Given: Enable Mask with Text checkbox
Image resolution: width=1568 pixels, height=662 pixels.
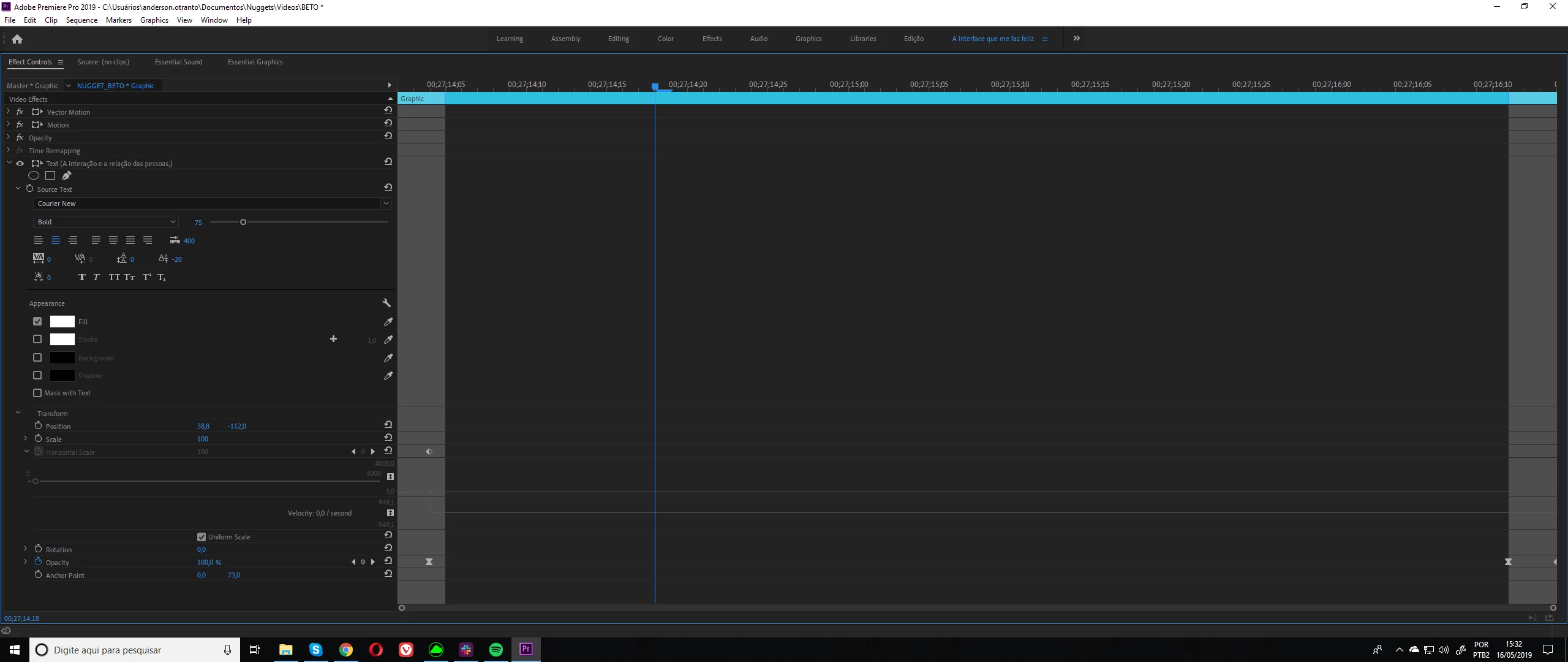Looking at the screenshot, I should click(37, 393).
